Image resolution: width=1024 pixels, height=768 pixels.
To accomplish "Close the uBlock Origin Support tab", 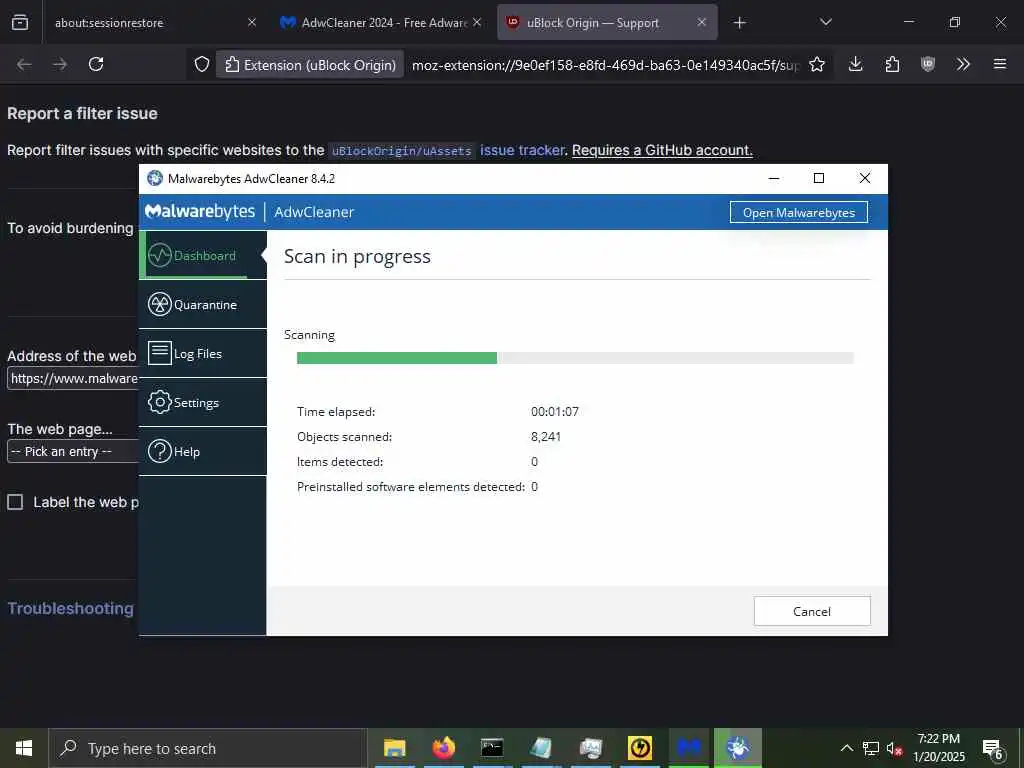I will [x=701, y=22].
